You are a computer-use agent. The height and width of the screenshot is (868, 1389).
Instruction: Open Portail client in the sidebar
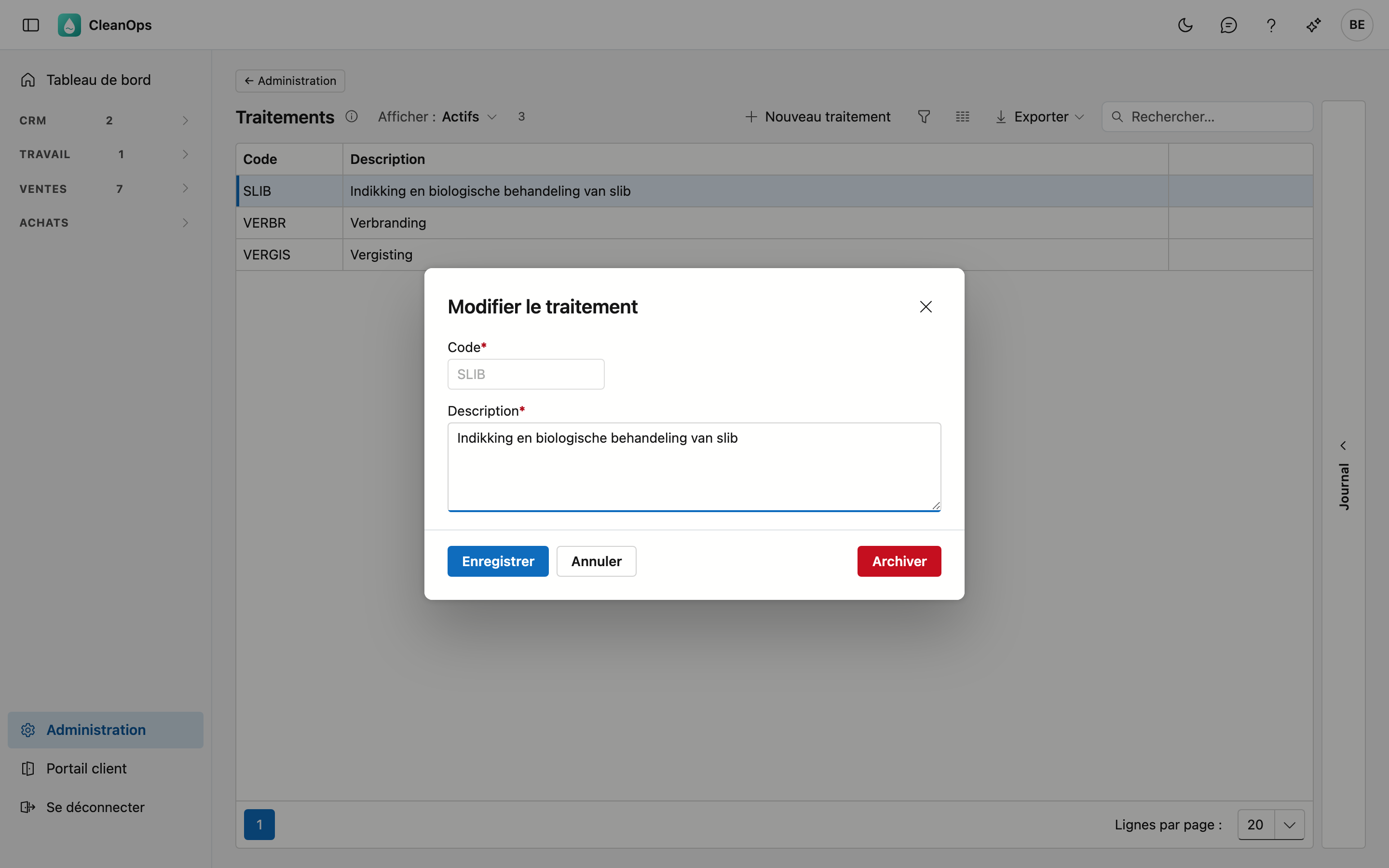point(105,768)
